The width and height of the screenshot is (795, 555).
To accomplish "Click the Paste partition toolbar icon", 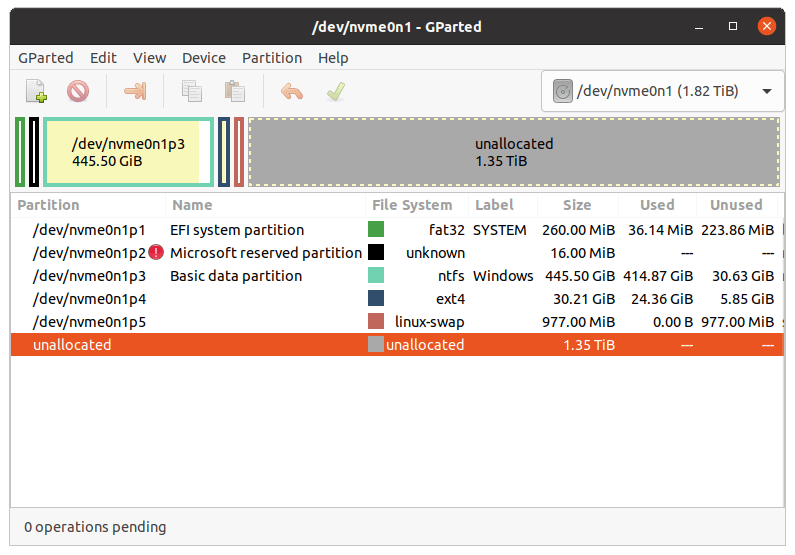I will [x=235, y=91].
